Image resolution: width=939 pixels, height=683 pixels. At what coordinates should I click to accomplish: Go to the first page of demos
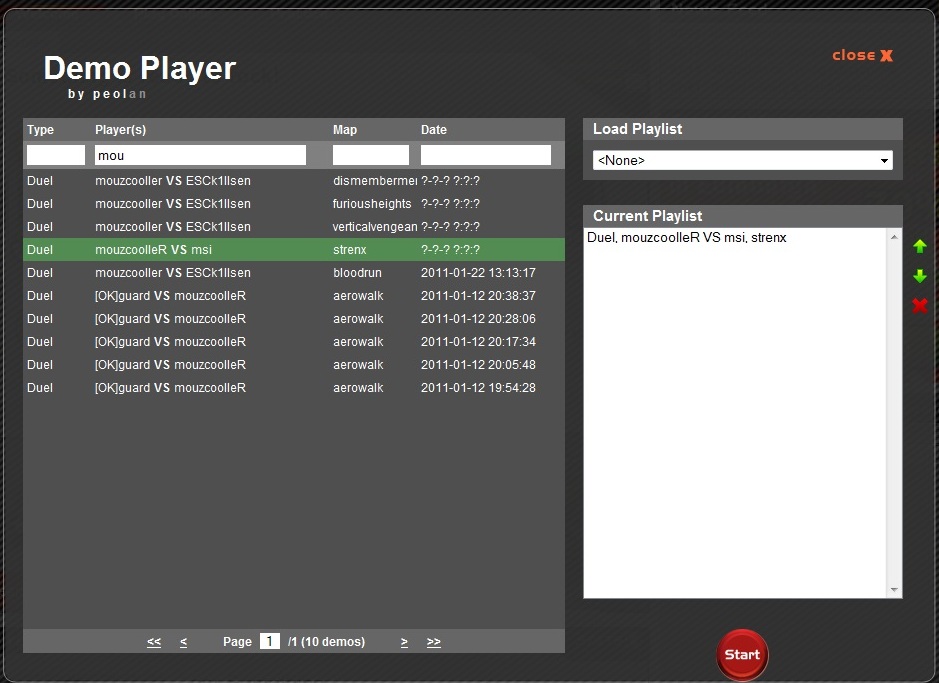(x=154, y=642)
